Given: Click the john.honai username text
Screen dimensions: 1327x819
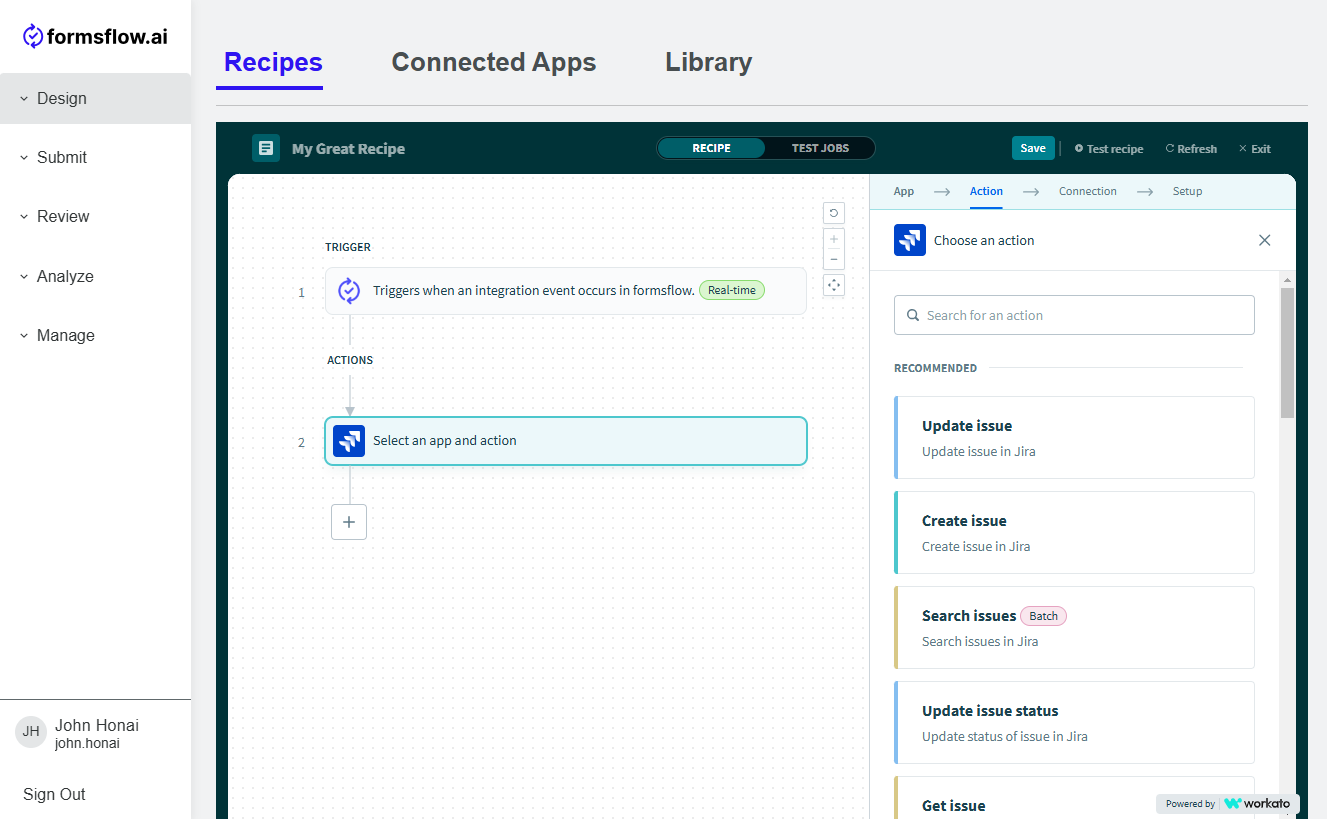Looking at the screenshot, I should [x=87, y=744].
